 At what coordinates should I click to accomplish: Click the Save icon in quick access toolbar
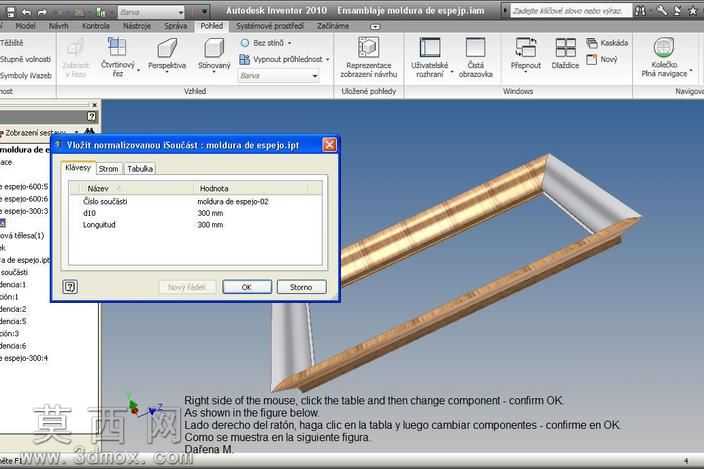pos(10,12)
